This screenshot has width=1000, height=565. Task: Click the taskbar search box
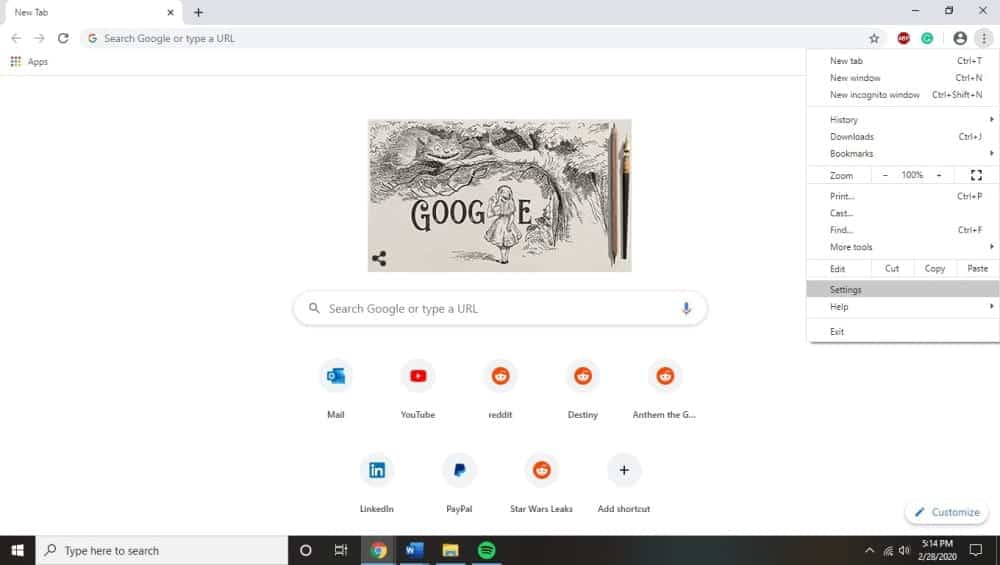point(162,550)
